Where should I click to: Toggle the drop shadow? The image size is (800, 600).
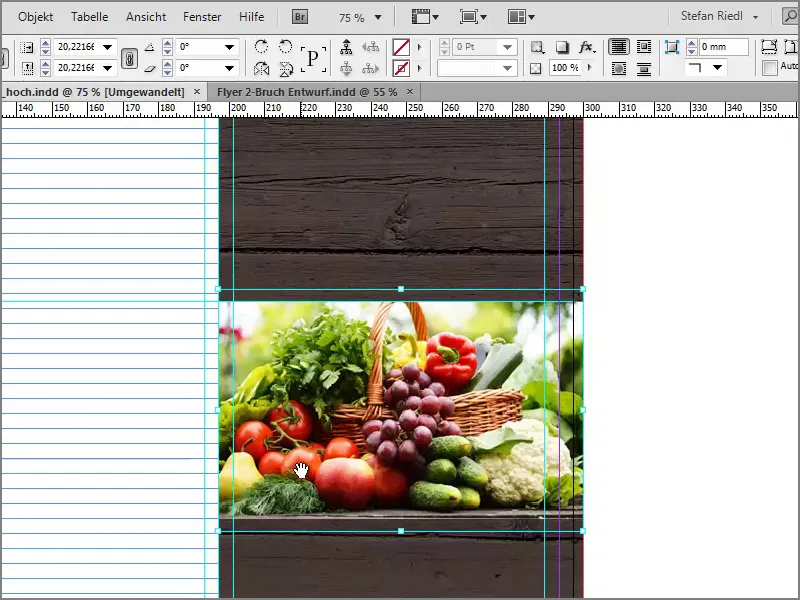tap(562, 47)
